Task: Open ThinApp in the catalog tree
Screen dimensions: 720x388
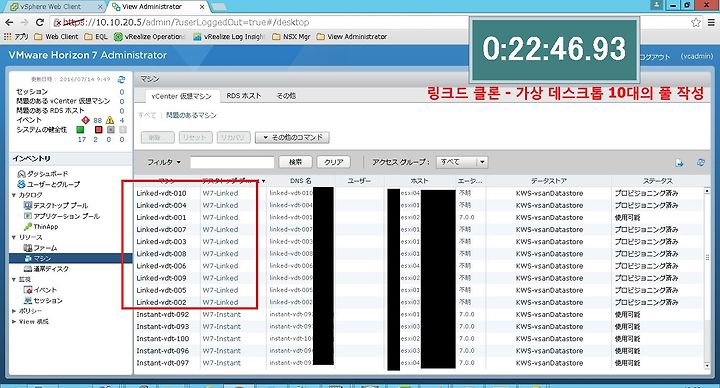Action: [x=41, y=226]
